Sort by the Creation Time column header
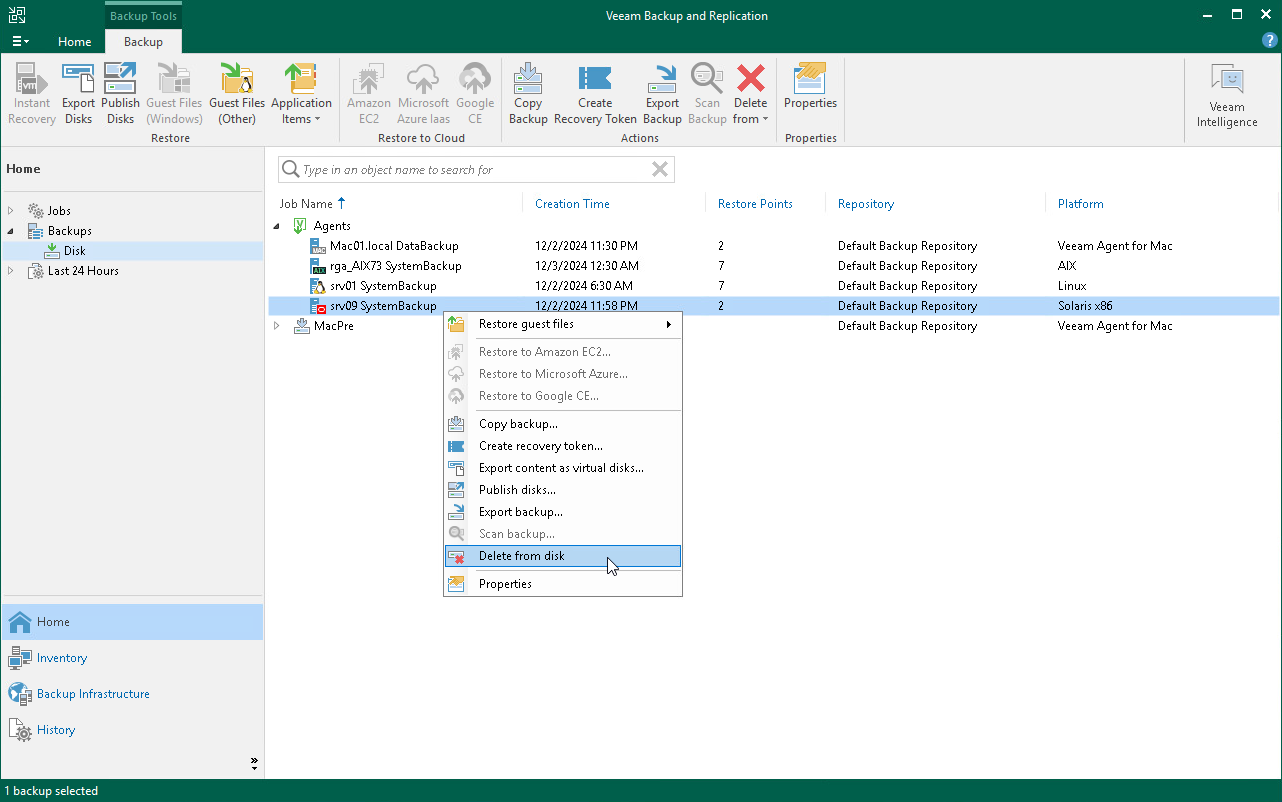The width and height of the screenshot is (1282, 802). tap(572, 203)
